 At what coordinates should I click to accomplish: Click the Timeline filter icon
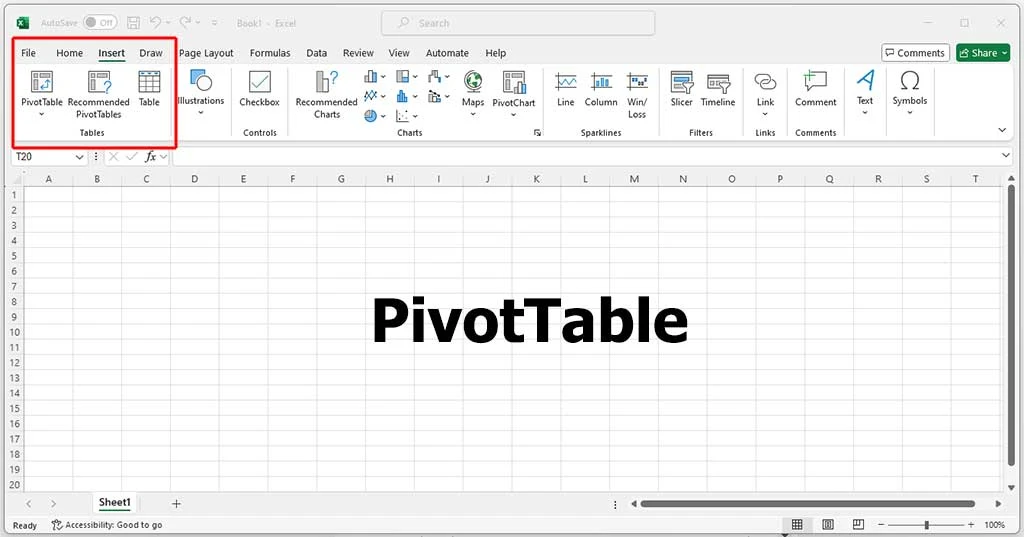[x=718, y=82]
